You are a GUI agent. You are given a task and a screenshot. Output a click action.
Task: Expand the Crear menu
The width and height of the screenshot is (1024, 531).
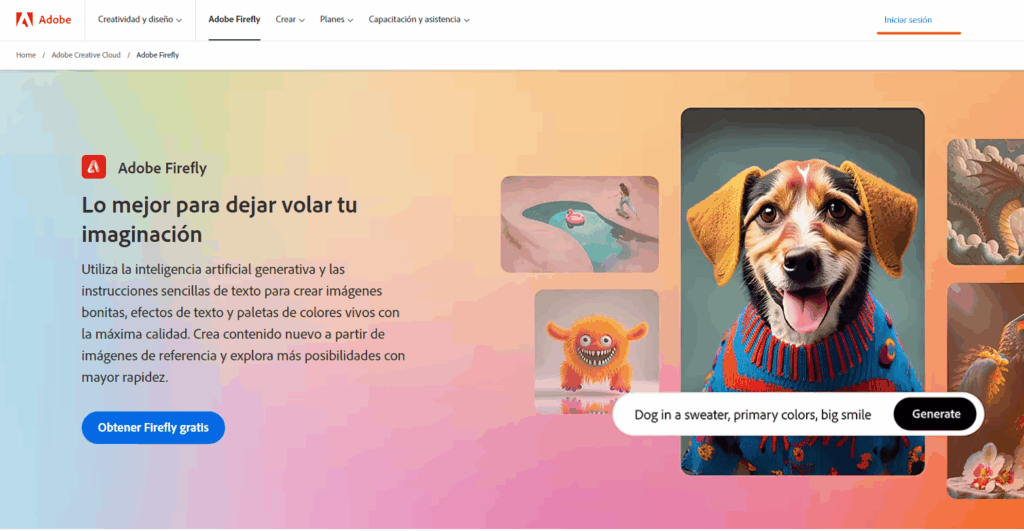point(290,20)
